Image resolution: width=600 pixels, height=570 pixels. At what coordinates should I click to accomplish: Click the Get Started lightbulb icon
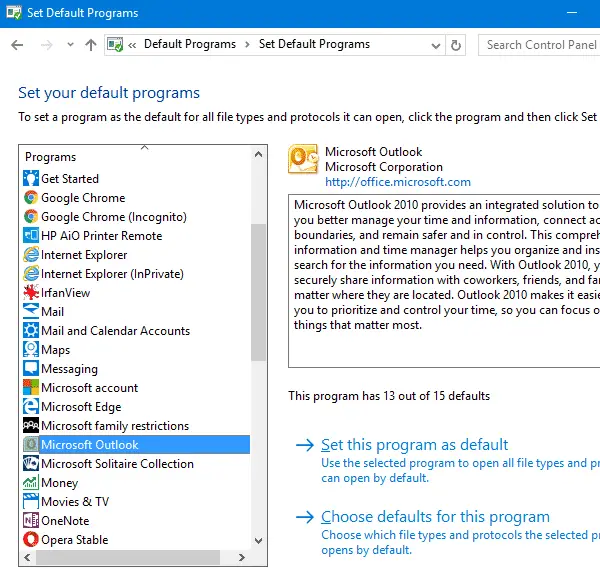pyautogui.click(x=31, y=179)
